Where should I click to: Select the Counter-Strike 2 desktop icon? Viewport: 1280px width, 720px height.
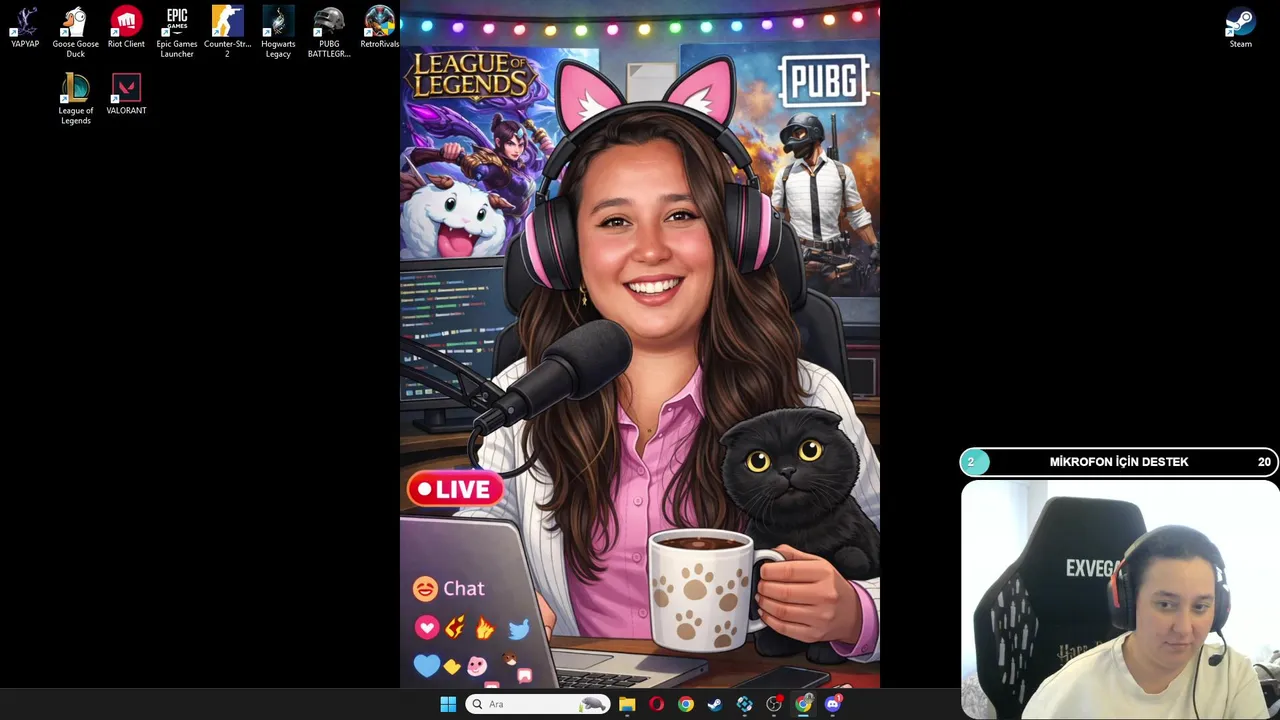tap(227, 32)
